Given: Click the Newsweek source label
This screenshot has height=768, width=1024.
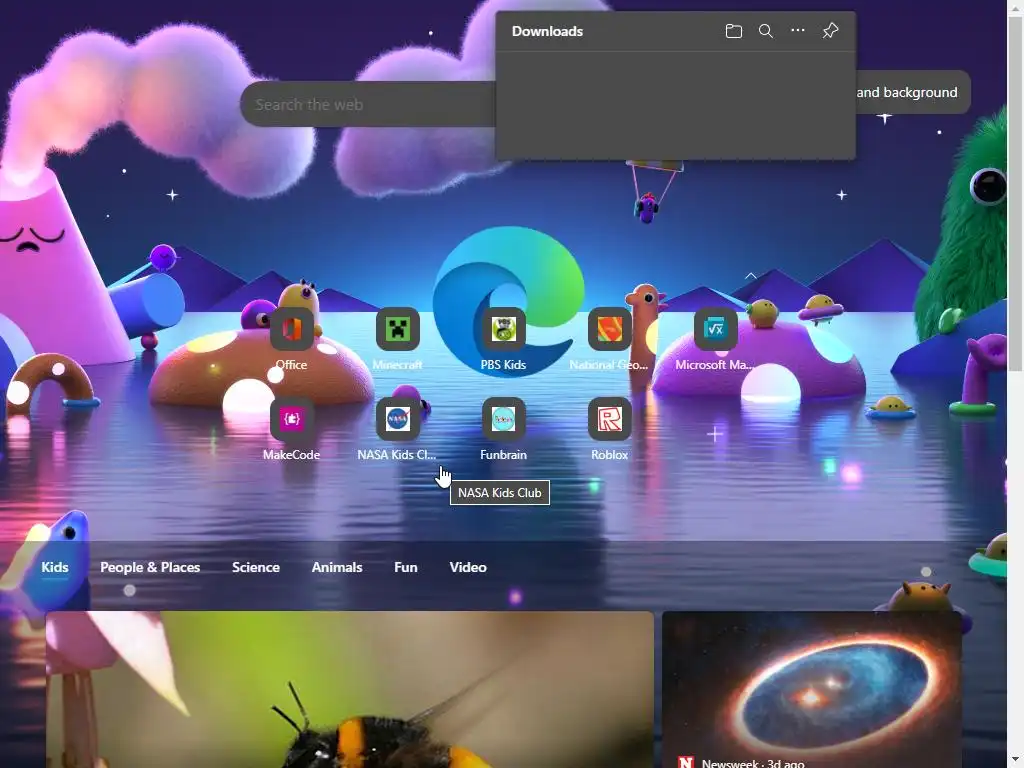Looking at the screenshot, I should (x=753, y=762).
